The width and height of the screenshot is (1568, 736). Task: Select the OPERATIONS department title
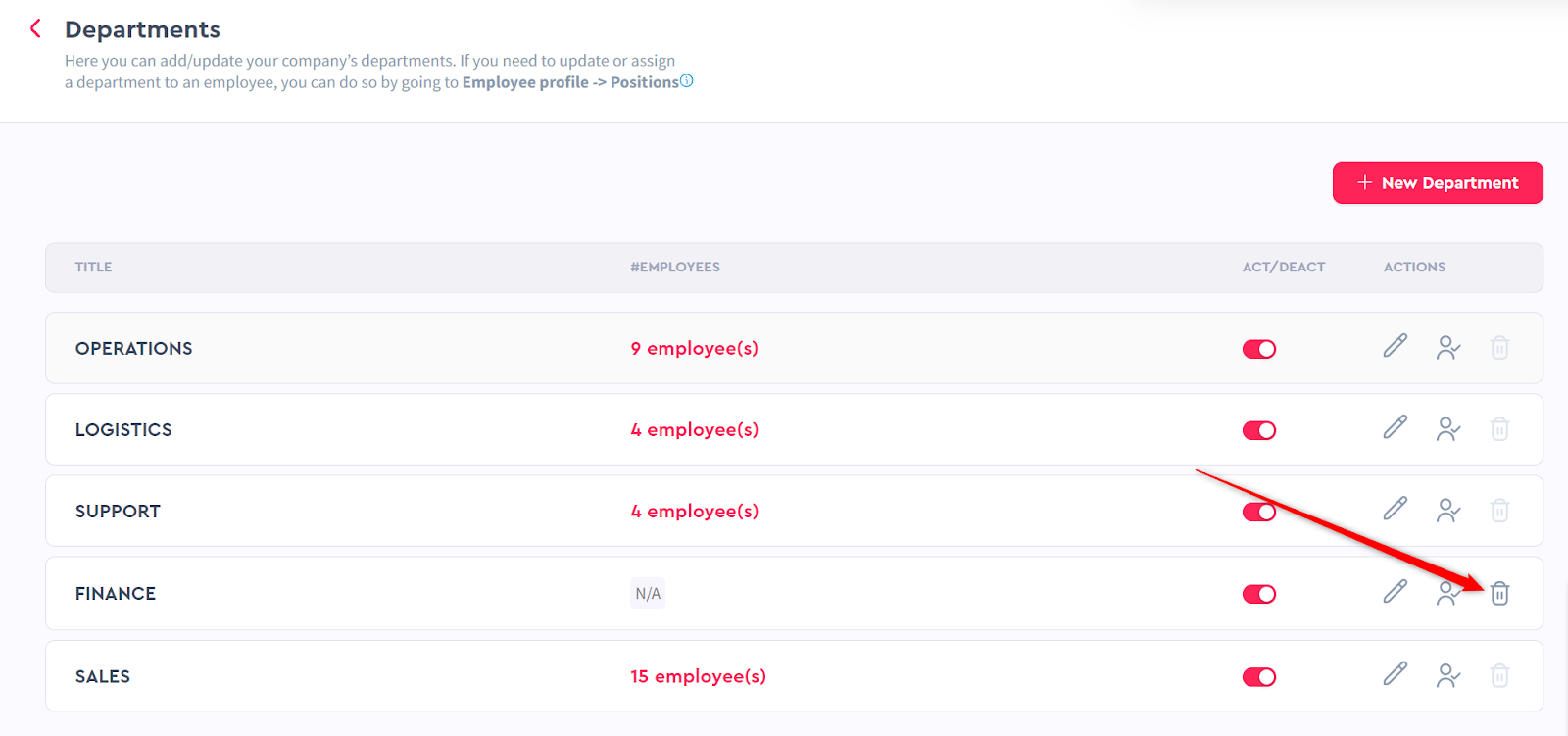[x=133, y=349]
